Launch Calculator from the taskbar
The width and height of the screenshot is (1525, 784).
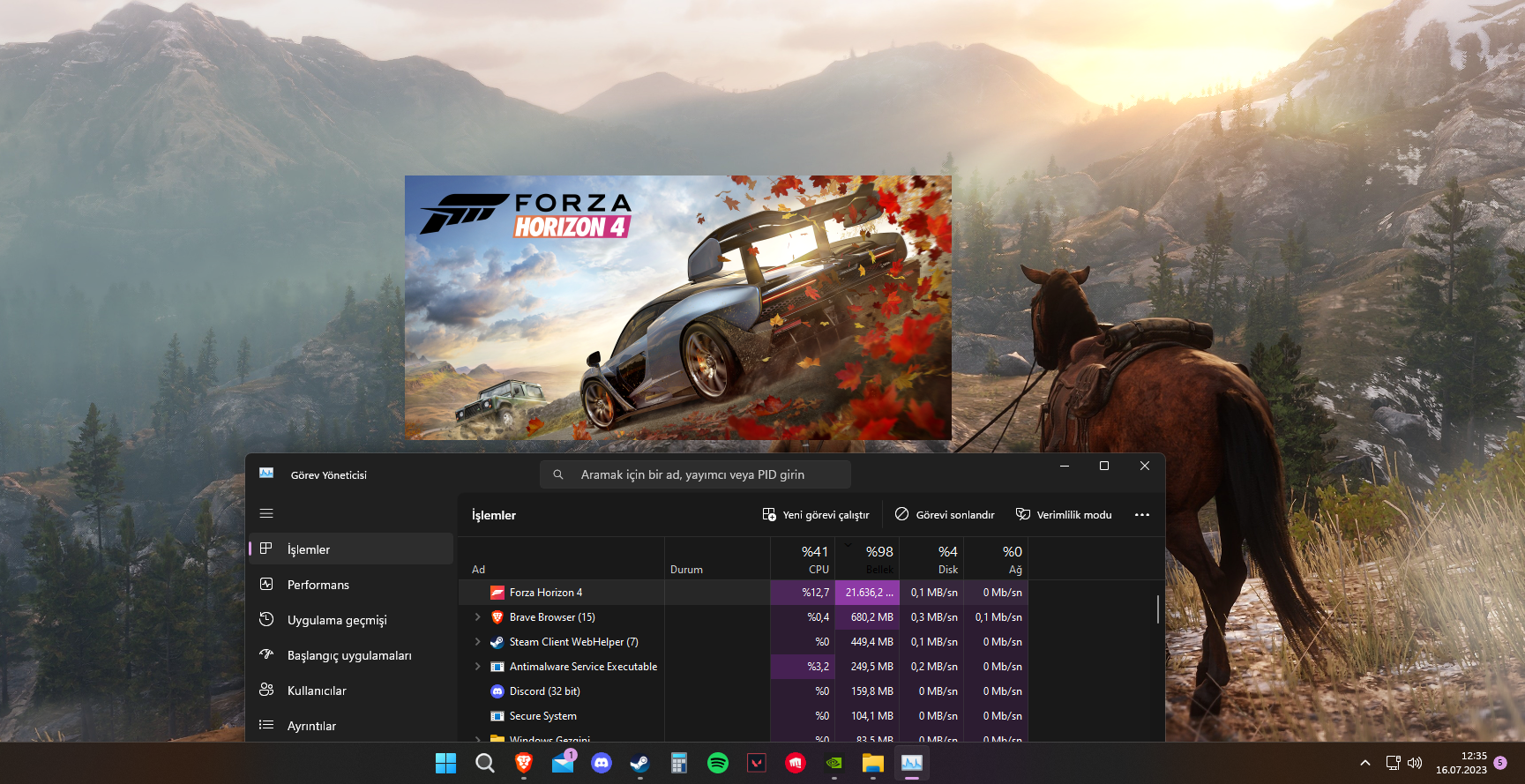pos(679,763)
